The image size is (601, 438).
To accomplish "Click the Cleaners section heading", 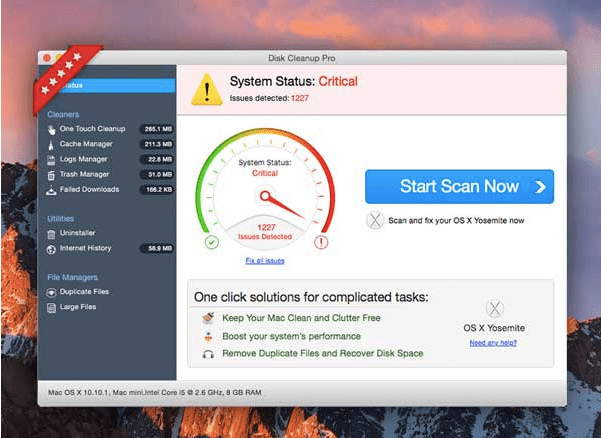I will pyautogui.click(x=63, y=115).
